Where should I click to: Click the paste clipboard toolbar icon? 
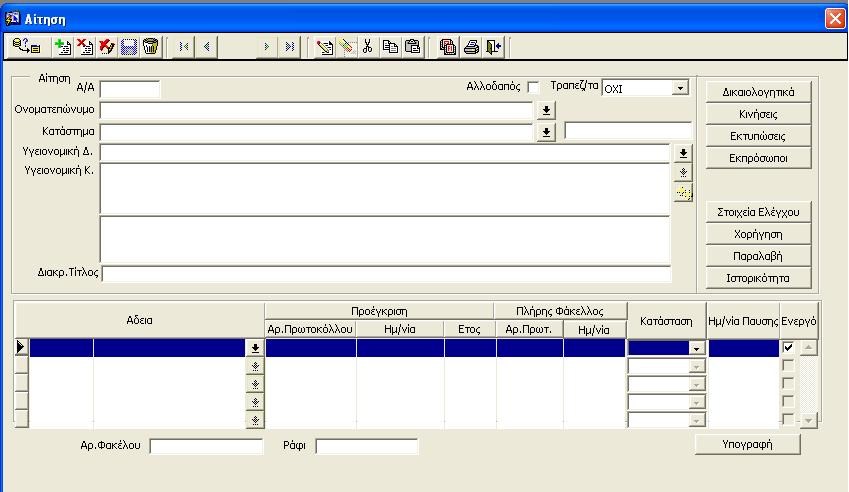pyautogui.click(x=412, y=46)
